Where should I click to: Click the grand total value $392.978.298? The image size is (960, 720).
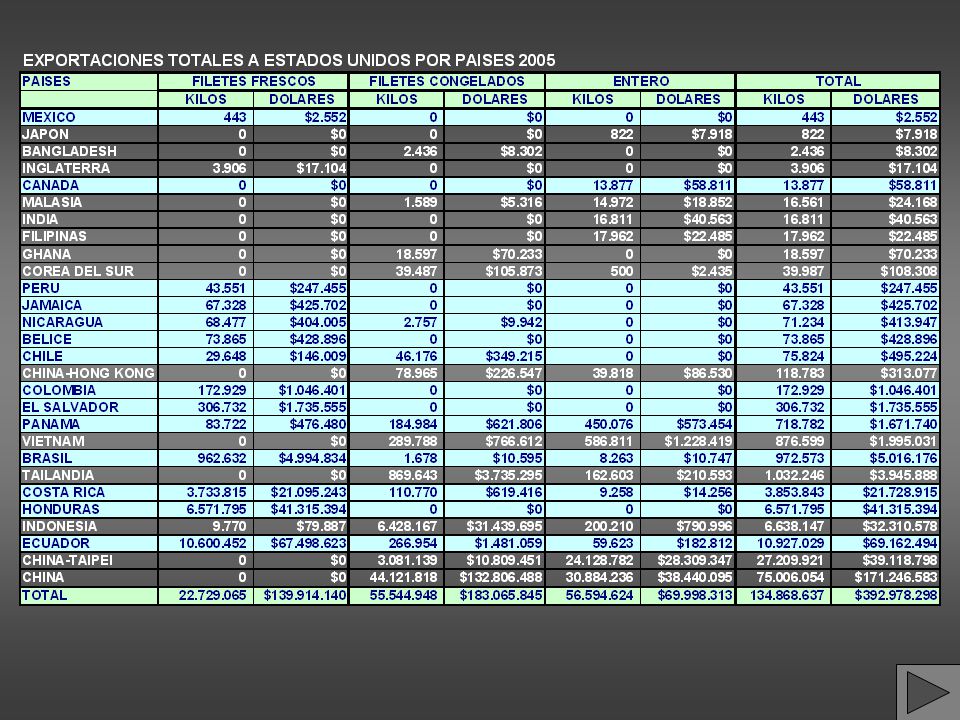click(x=896, y=595)
